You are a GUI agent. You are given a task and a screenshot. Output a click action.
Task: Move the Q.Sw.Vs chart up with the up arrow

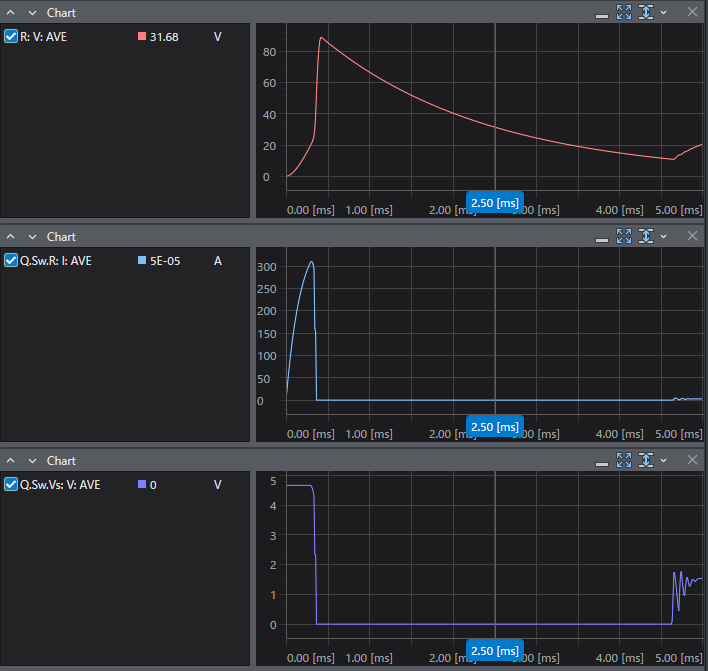[11, 461]
